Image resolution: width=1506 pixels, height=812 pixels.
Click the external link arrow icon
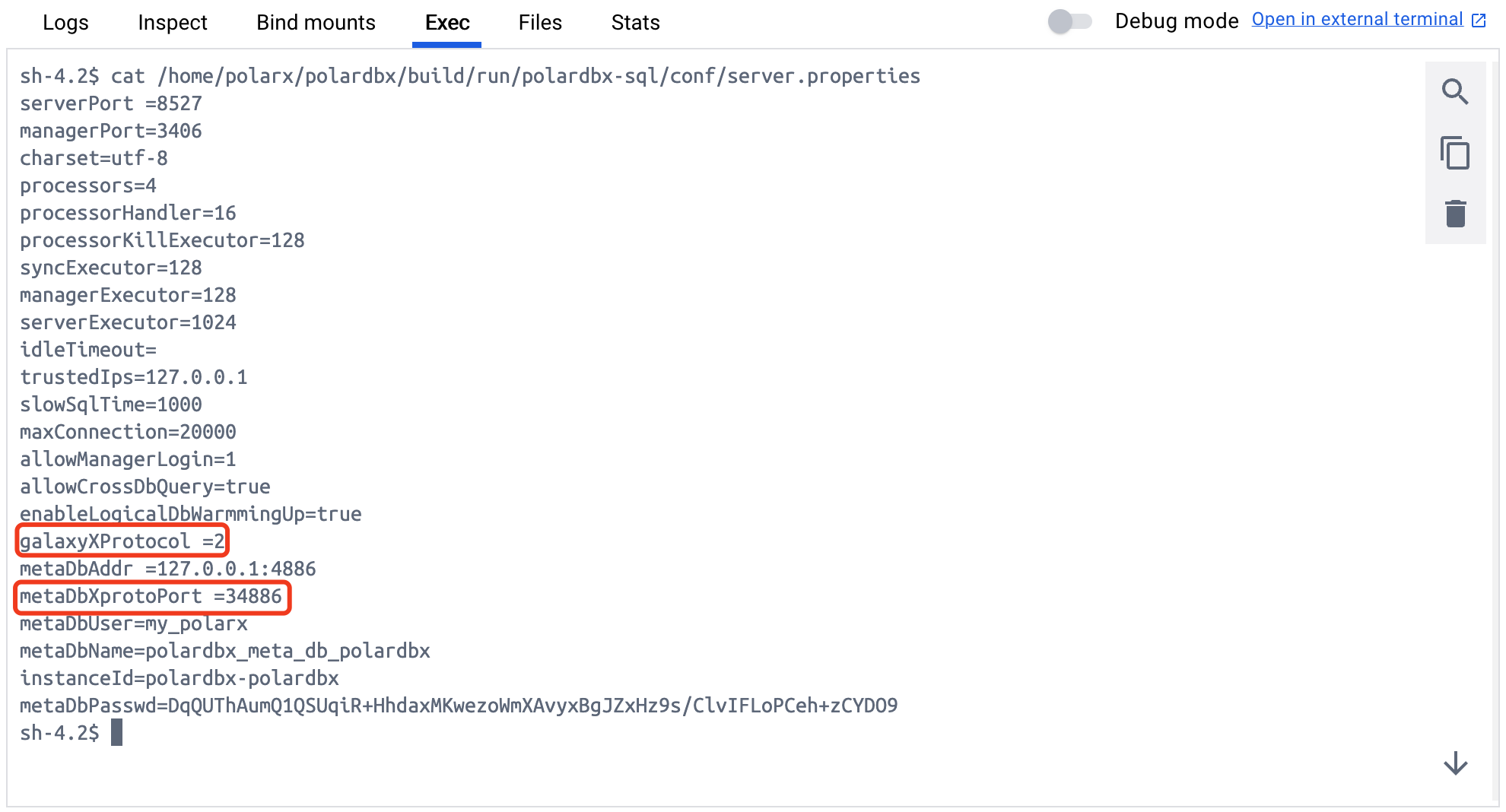coord(1479,21)
